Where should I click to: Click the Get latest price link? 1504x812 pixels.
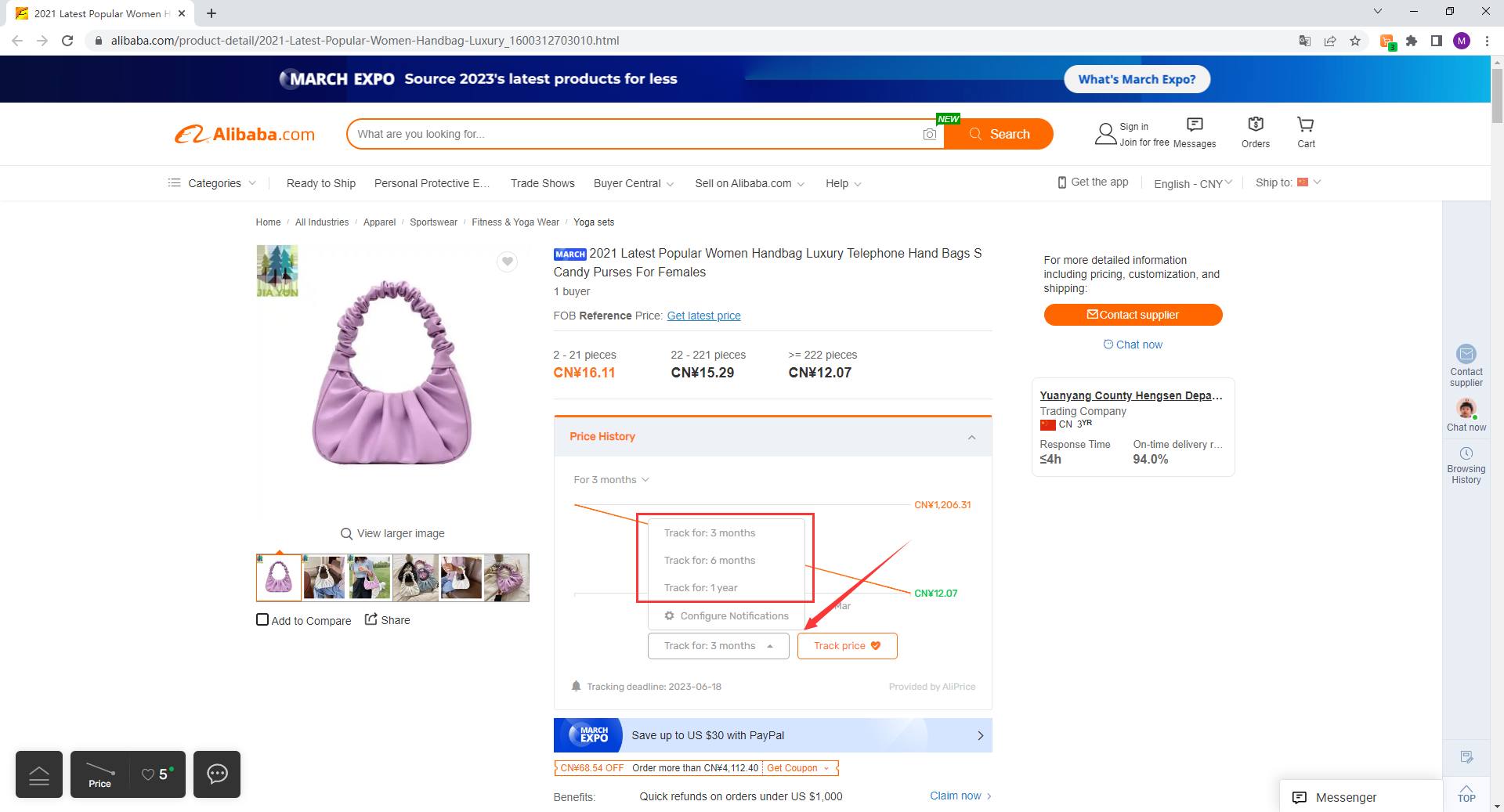(x=703, y=316)
